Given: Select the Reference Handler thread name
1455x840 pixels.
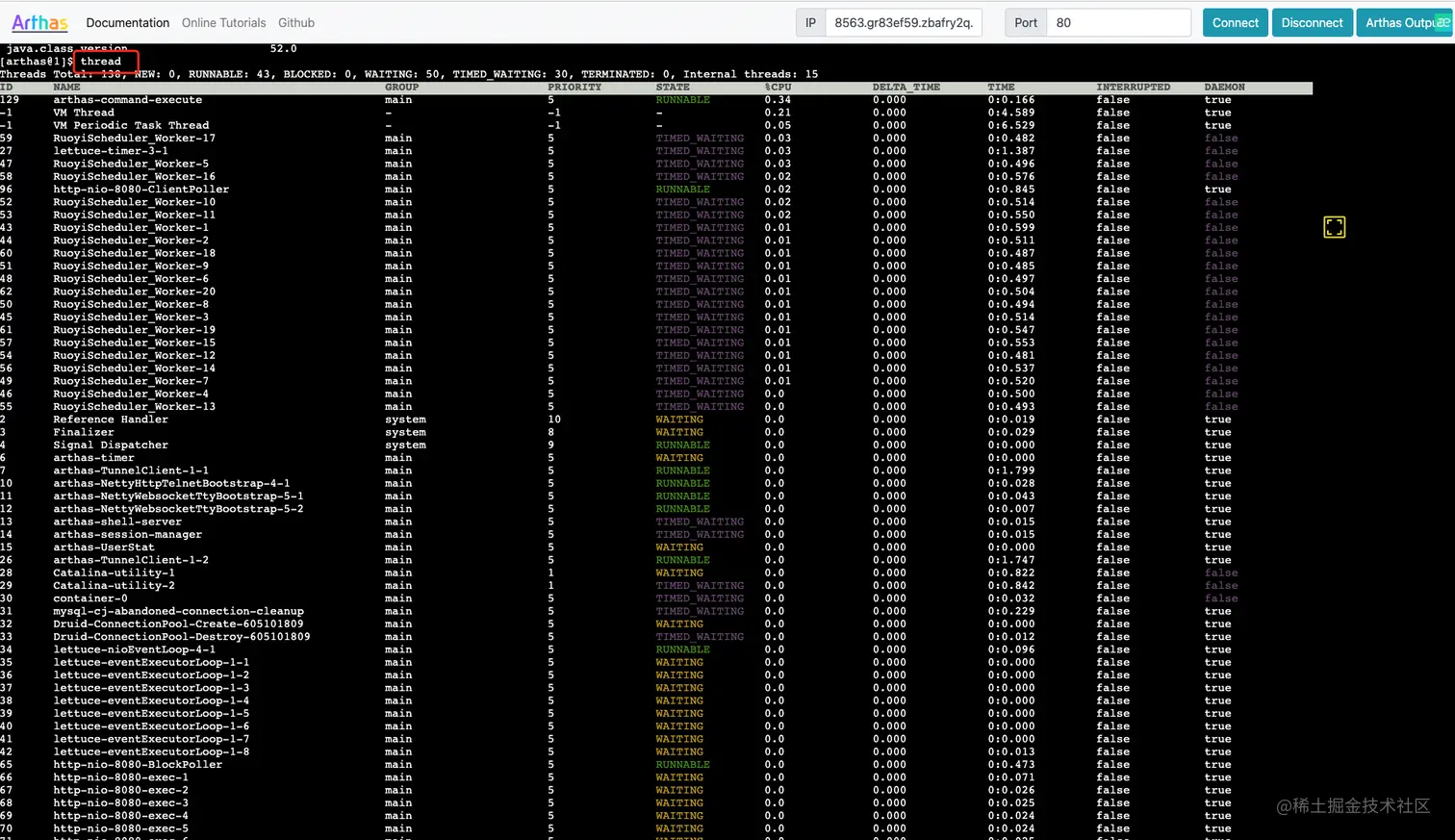Looking at the screenshot, I should 111,420.
